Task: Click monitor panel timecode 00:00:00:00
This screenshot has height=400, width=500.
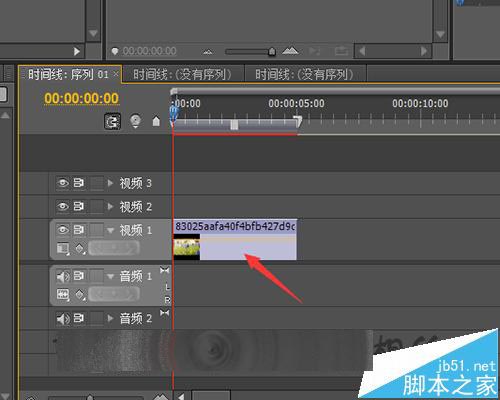Action: pos(149,51)
